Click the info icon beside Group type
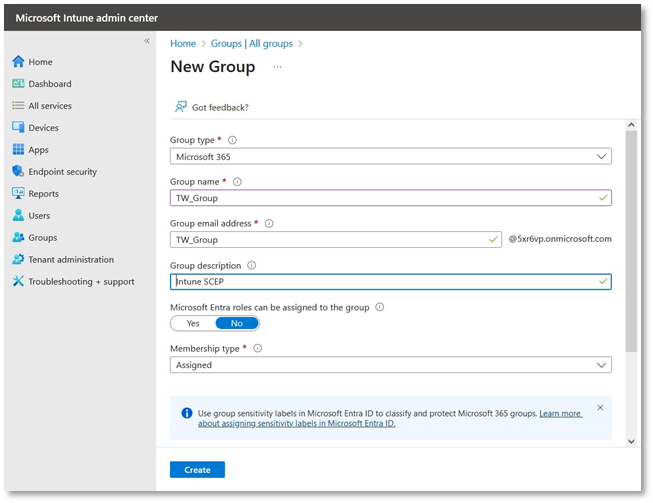 [232, 141]
